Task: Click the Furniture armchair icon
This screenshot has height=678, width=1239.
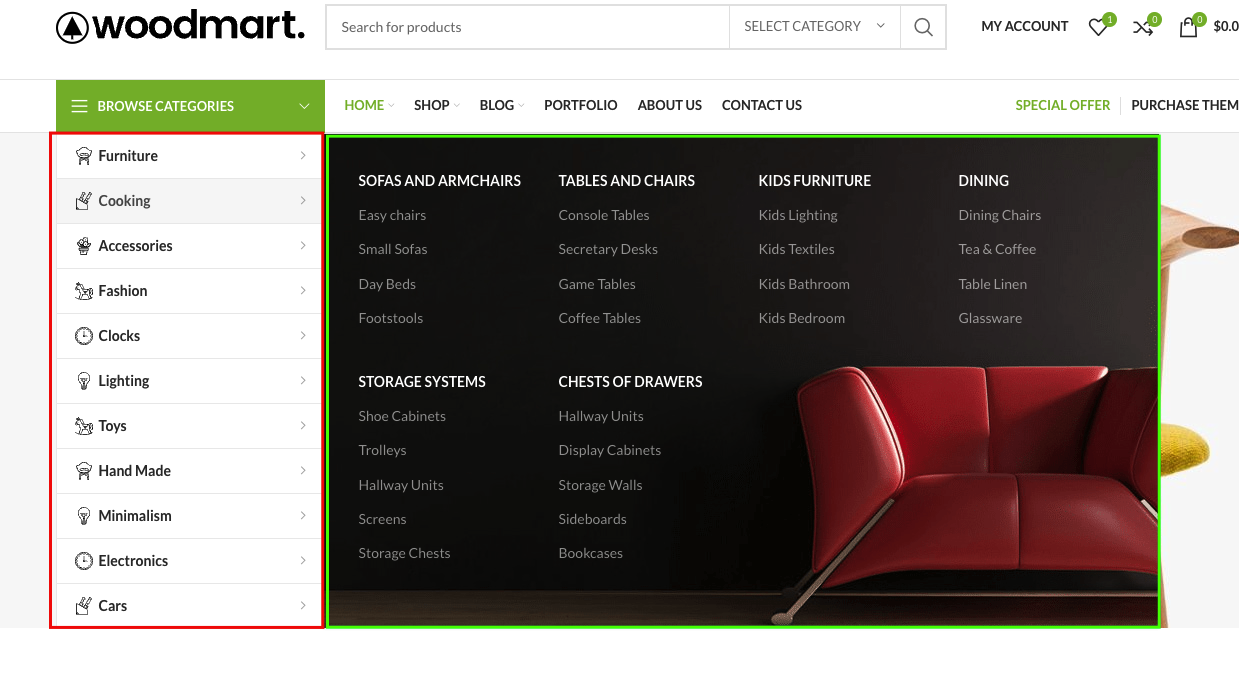Action: pos(84,156)
